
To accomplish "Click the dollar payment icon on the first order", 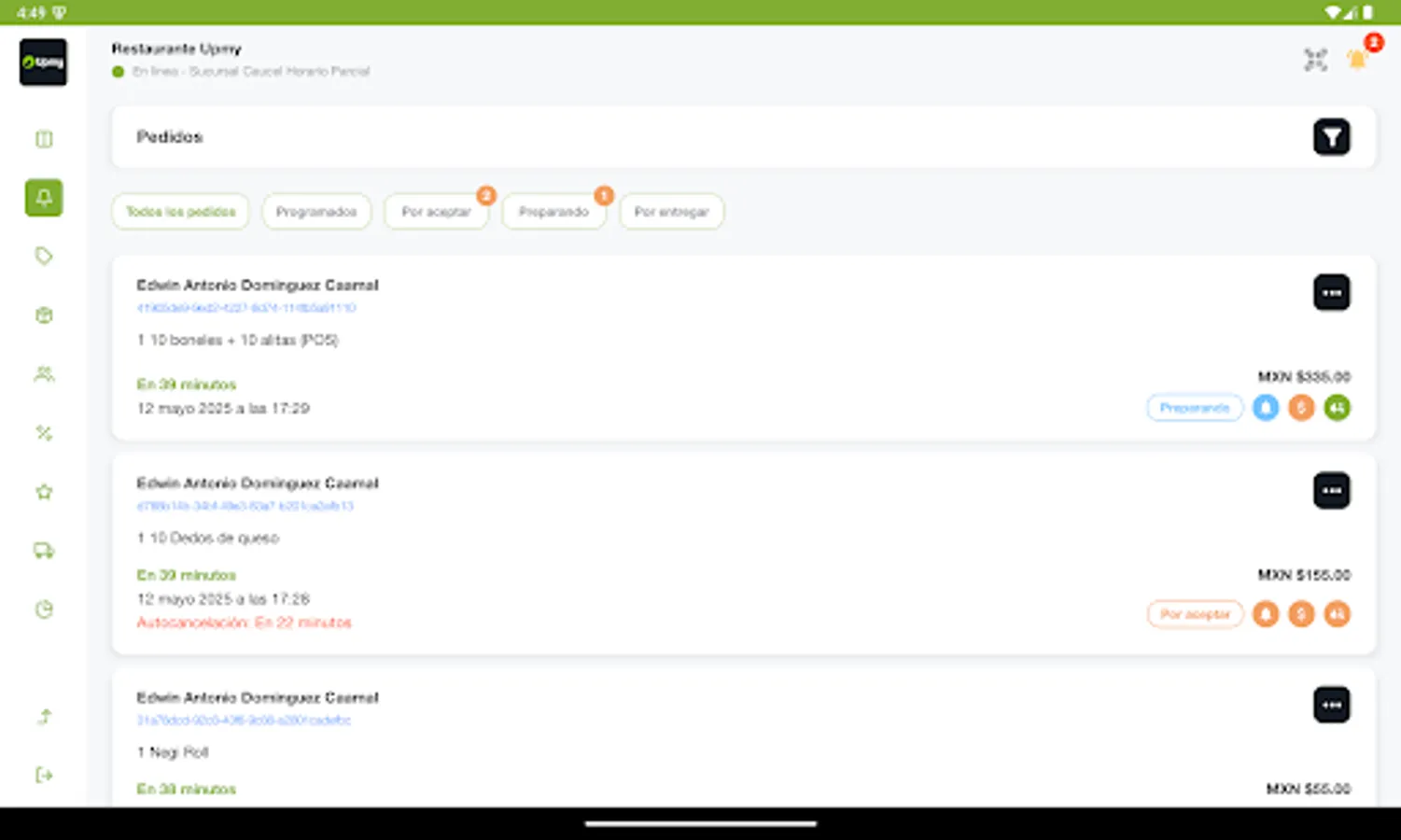I will point(1301,408).
